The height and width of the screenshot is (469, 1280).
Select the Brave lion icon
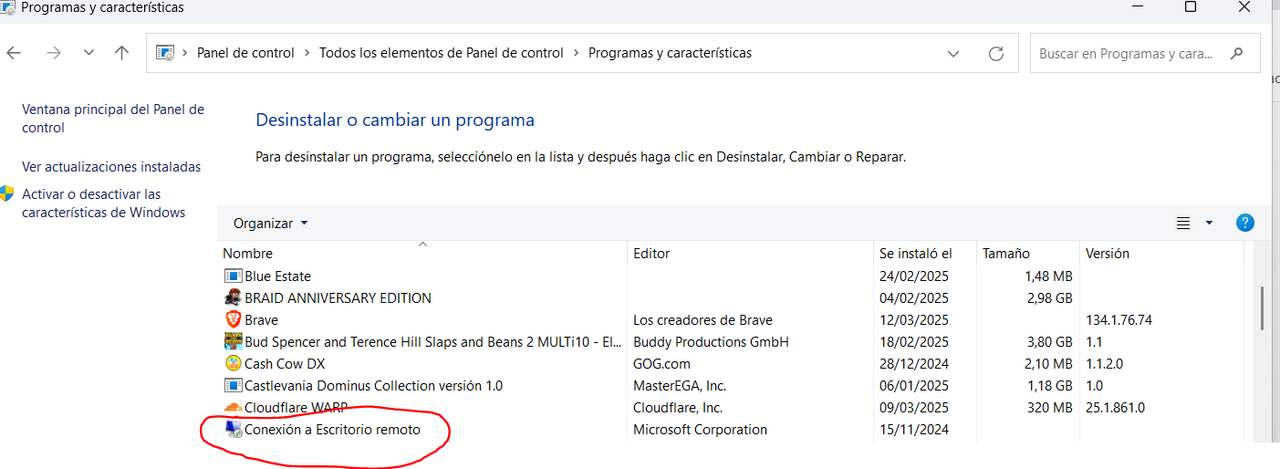(233, 320)
